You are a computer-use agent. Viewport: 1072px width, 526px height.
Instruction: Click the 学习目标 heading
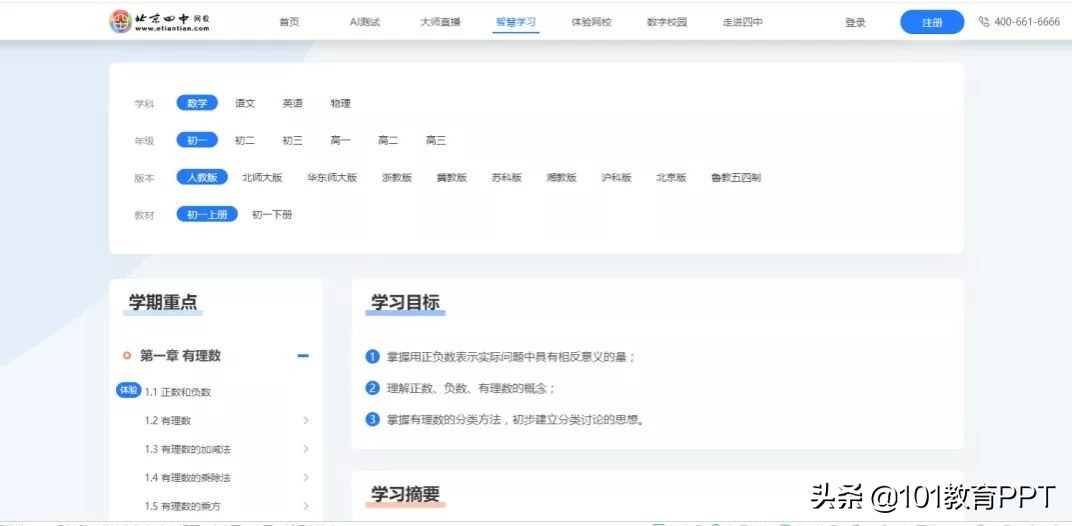405,302
